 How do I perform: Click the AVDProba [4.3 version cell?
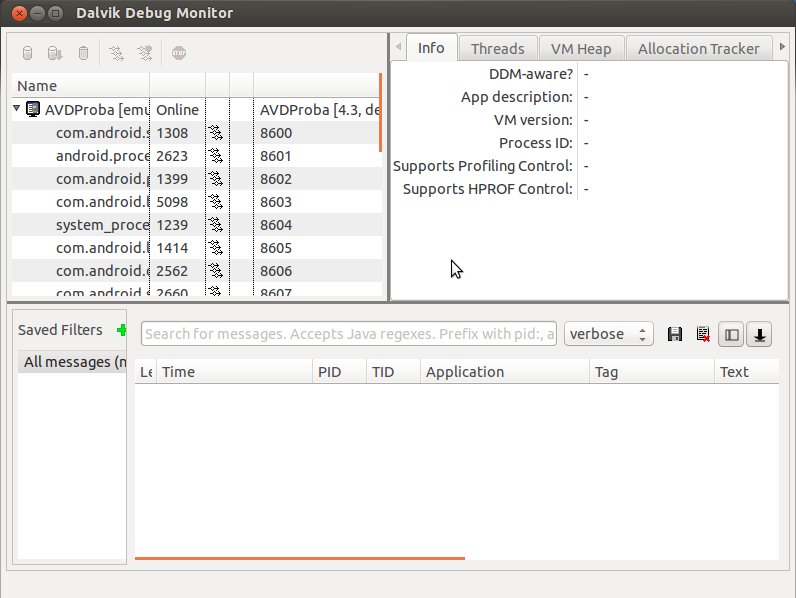[x=318, y=110]
